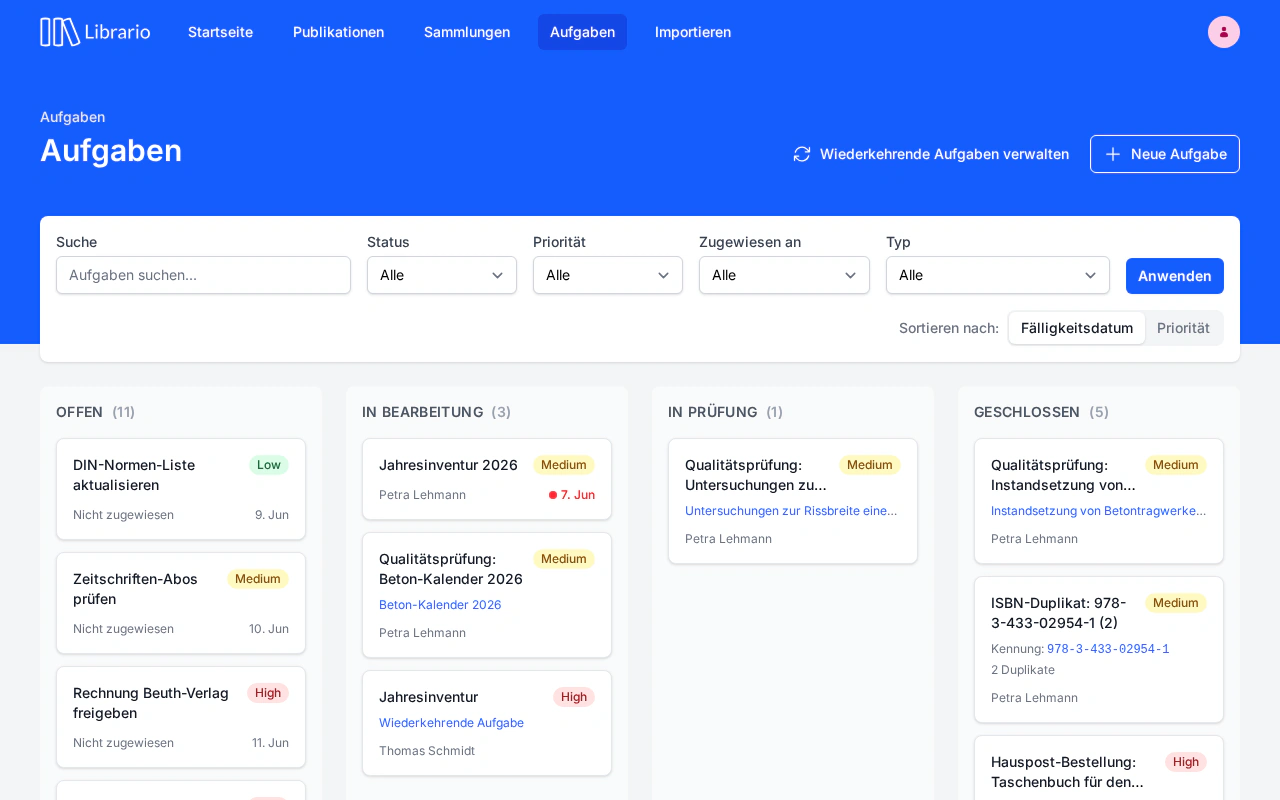Click Neue Aufgabe button
This screenshot has width=1280, height=800.
[1165, 154]
